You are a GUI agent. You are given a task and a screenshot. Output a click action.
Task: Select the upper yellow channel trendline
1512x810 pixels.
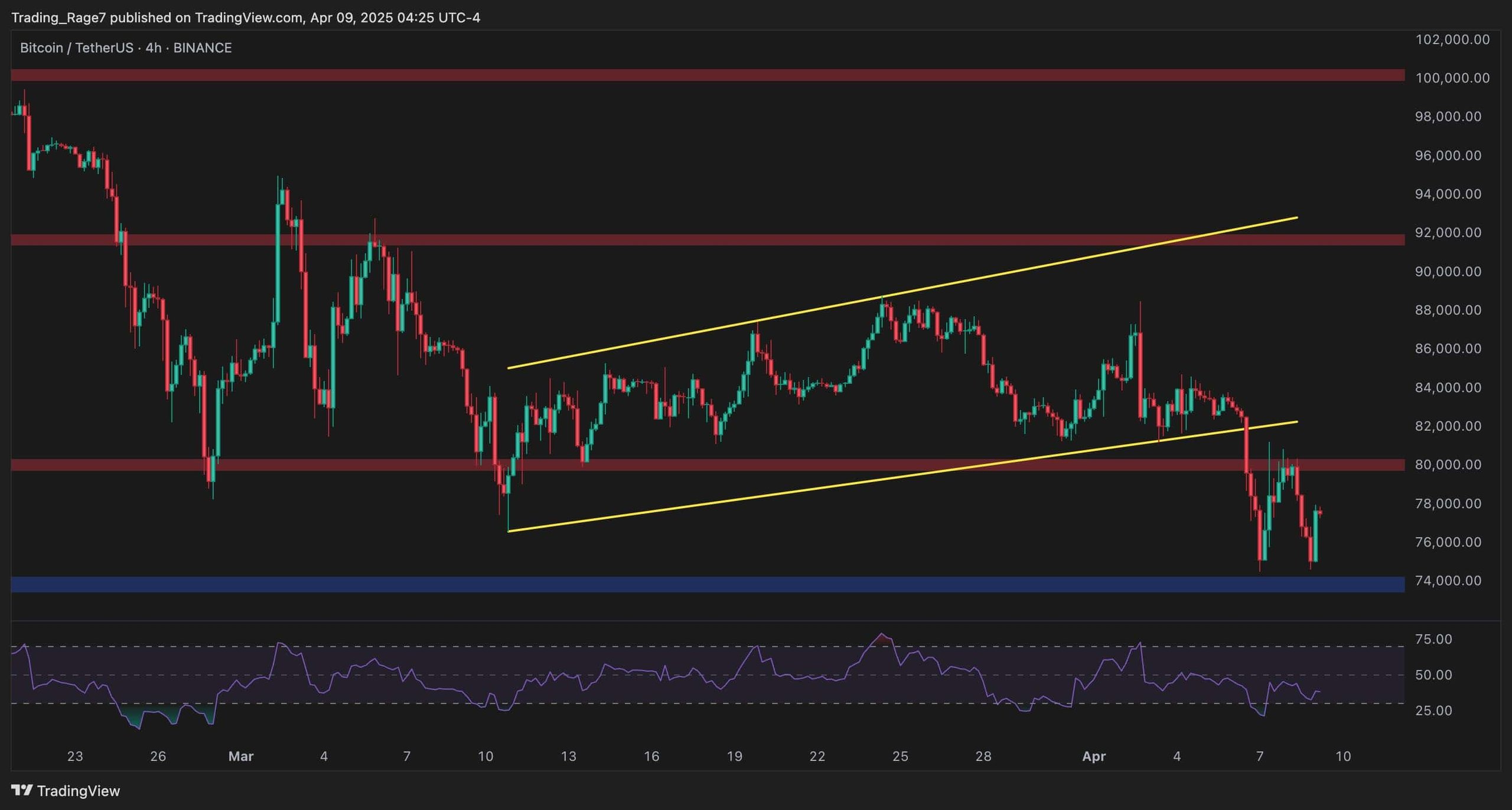coord(902,293)
